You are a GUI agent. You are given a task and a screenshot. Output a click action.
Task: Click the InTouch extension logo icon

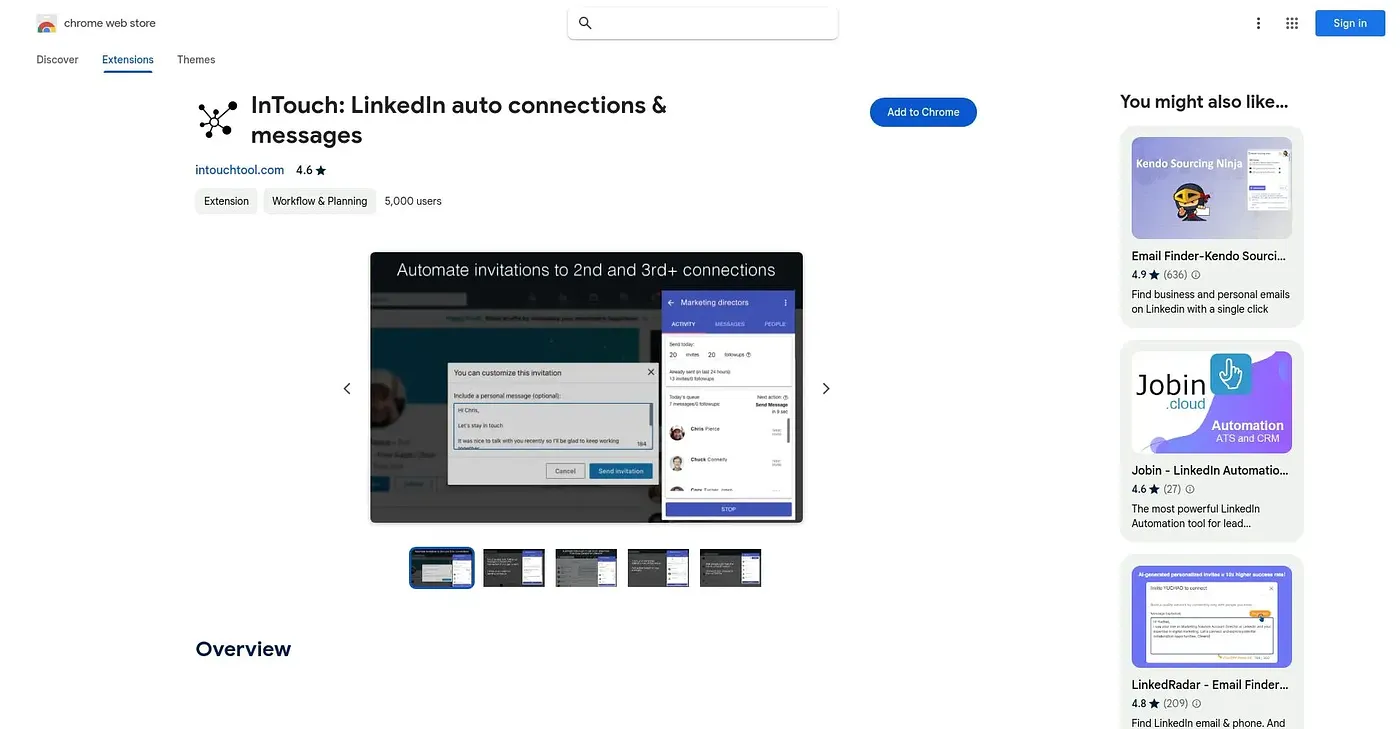point(217,120)
